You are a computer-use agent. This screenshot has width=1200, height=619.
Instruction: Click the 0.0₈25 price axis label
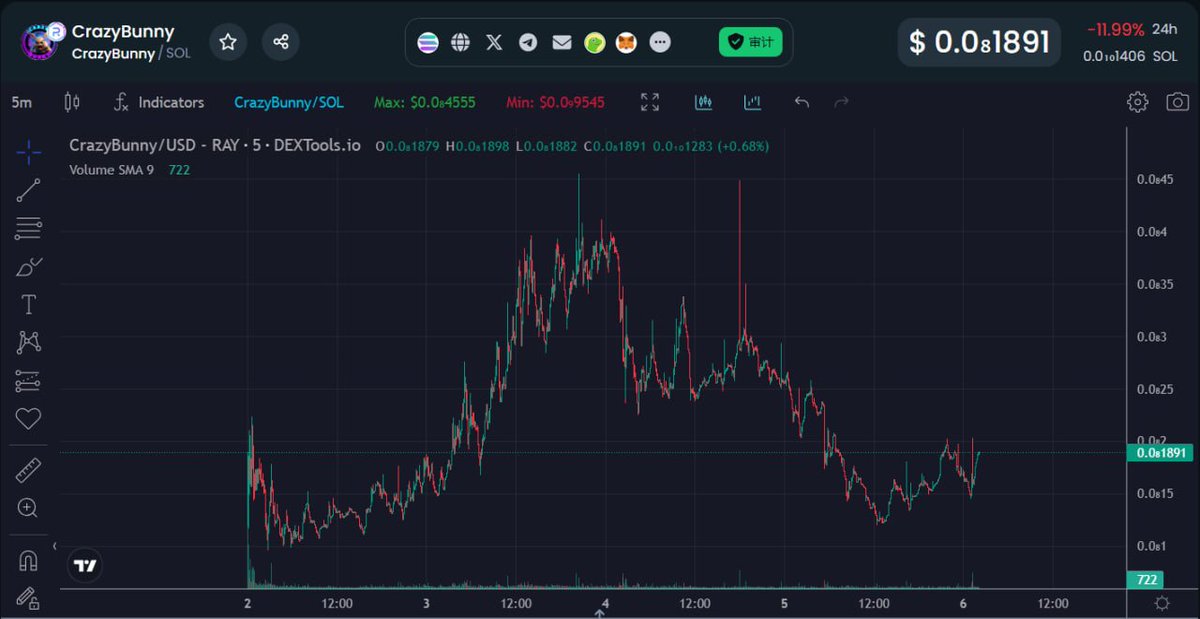[1154, 389]
